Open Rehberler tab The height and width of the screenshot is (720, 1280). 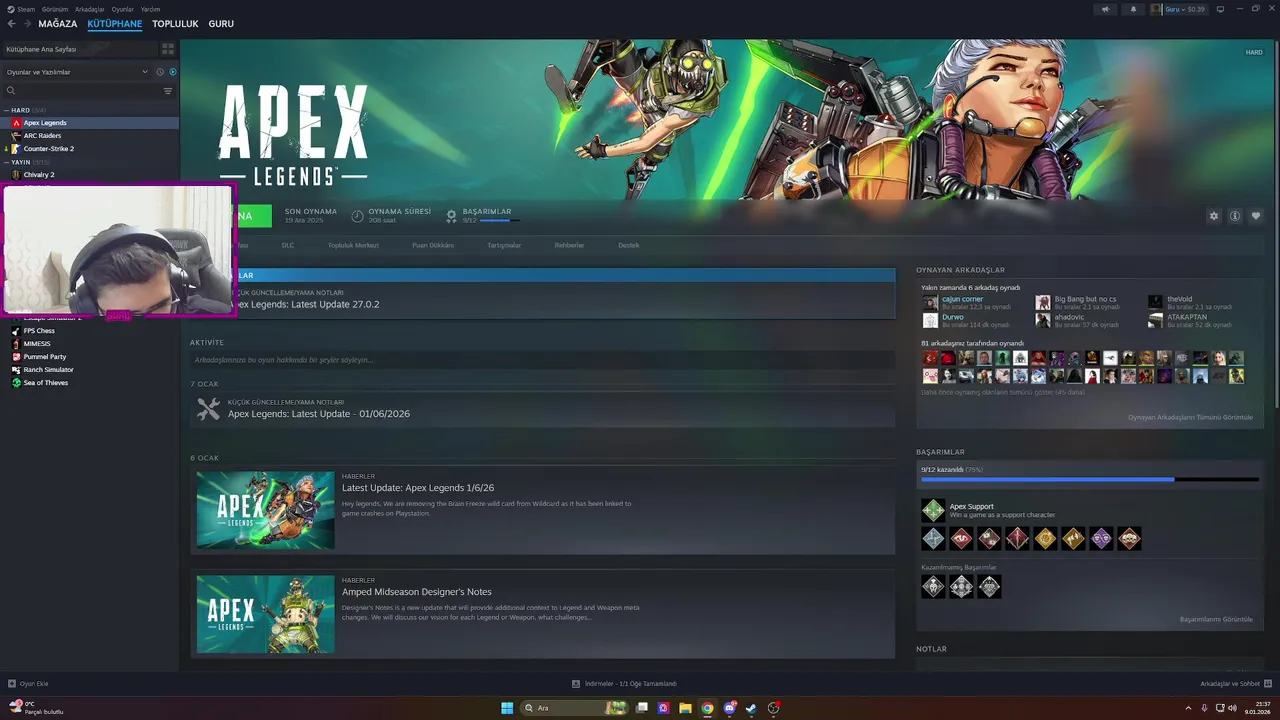569,245
